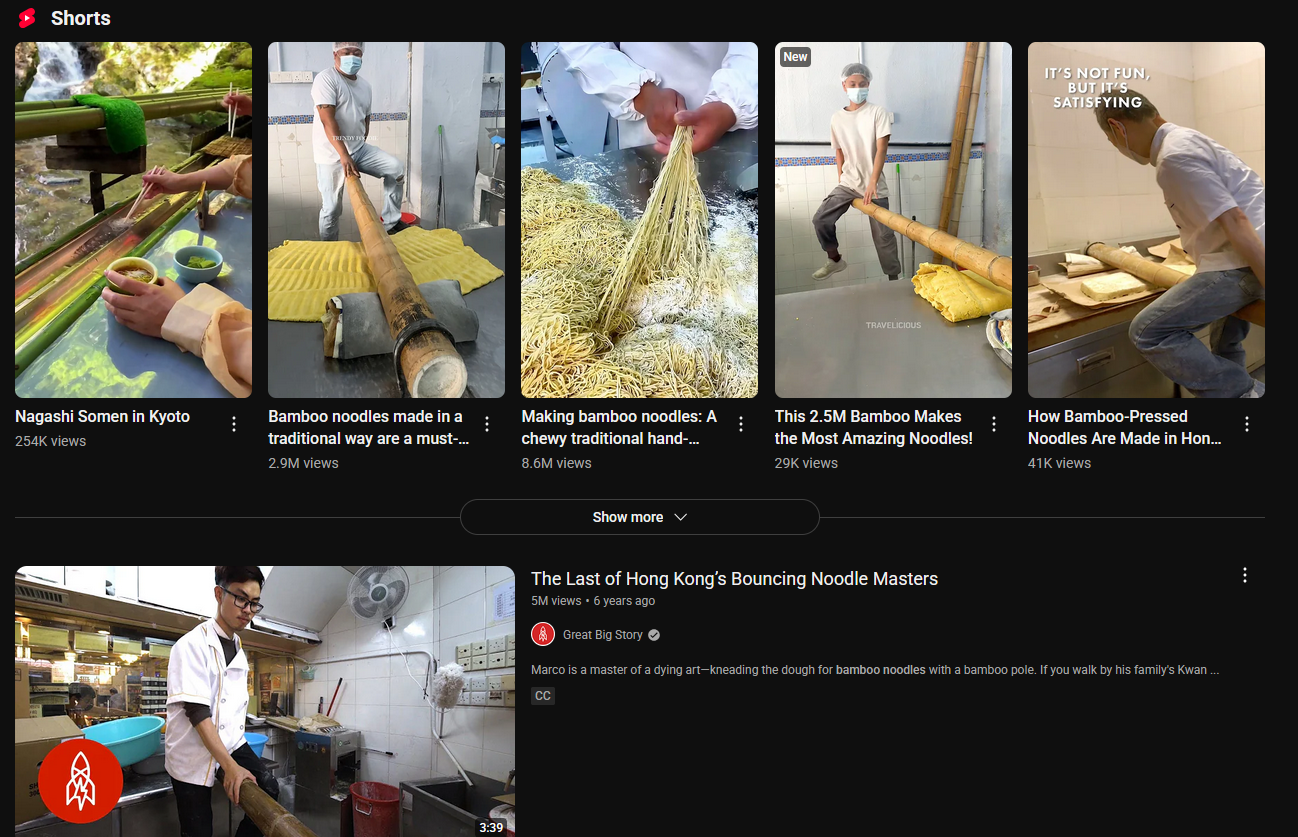
Task: Click the Shorts section heading text
Action: (x=81, y=18)
